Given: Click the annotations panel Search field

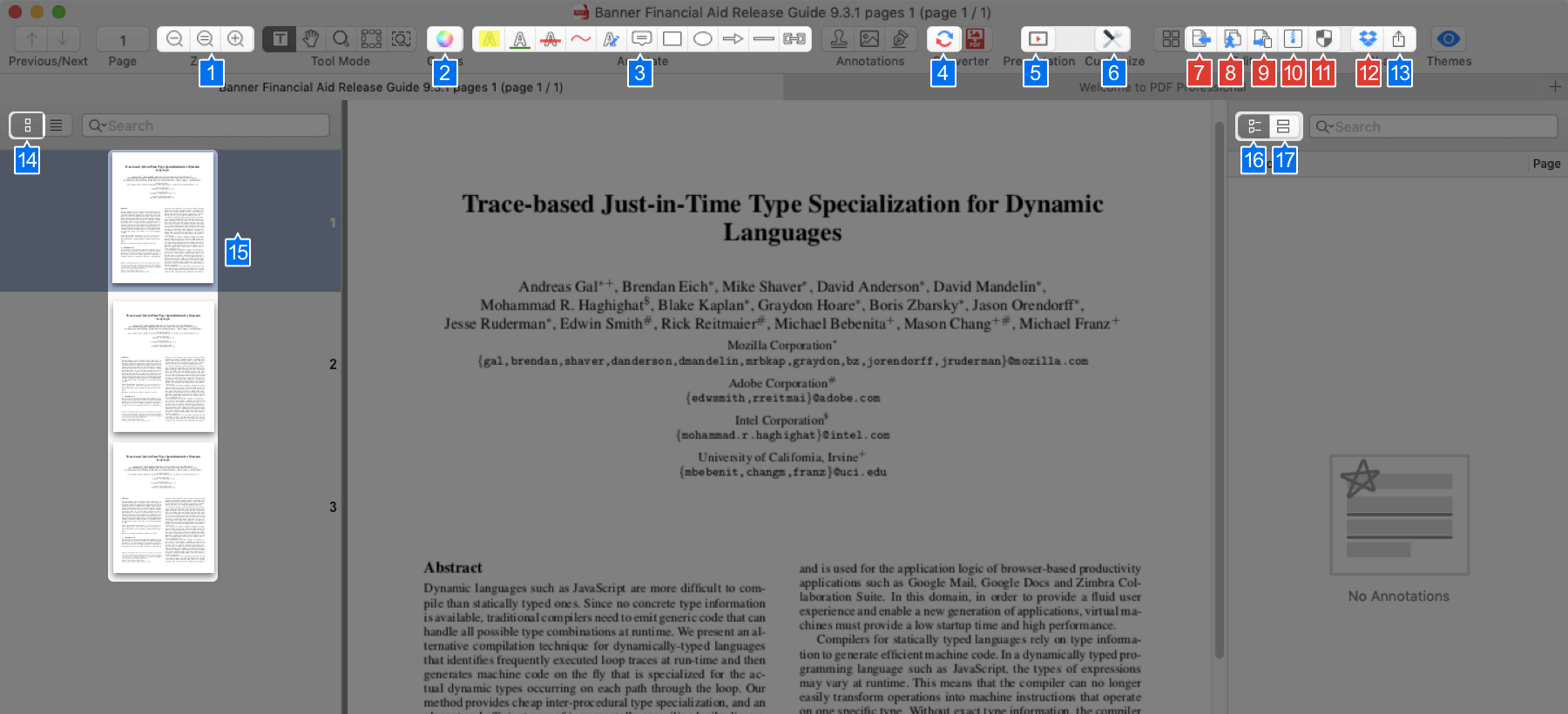Looking at the screenshot, I should coord(1433,126).
